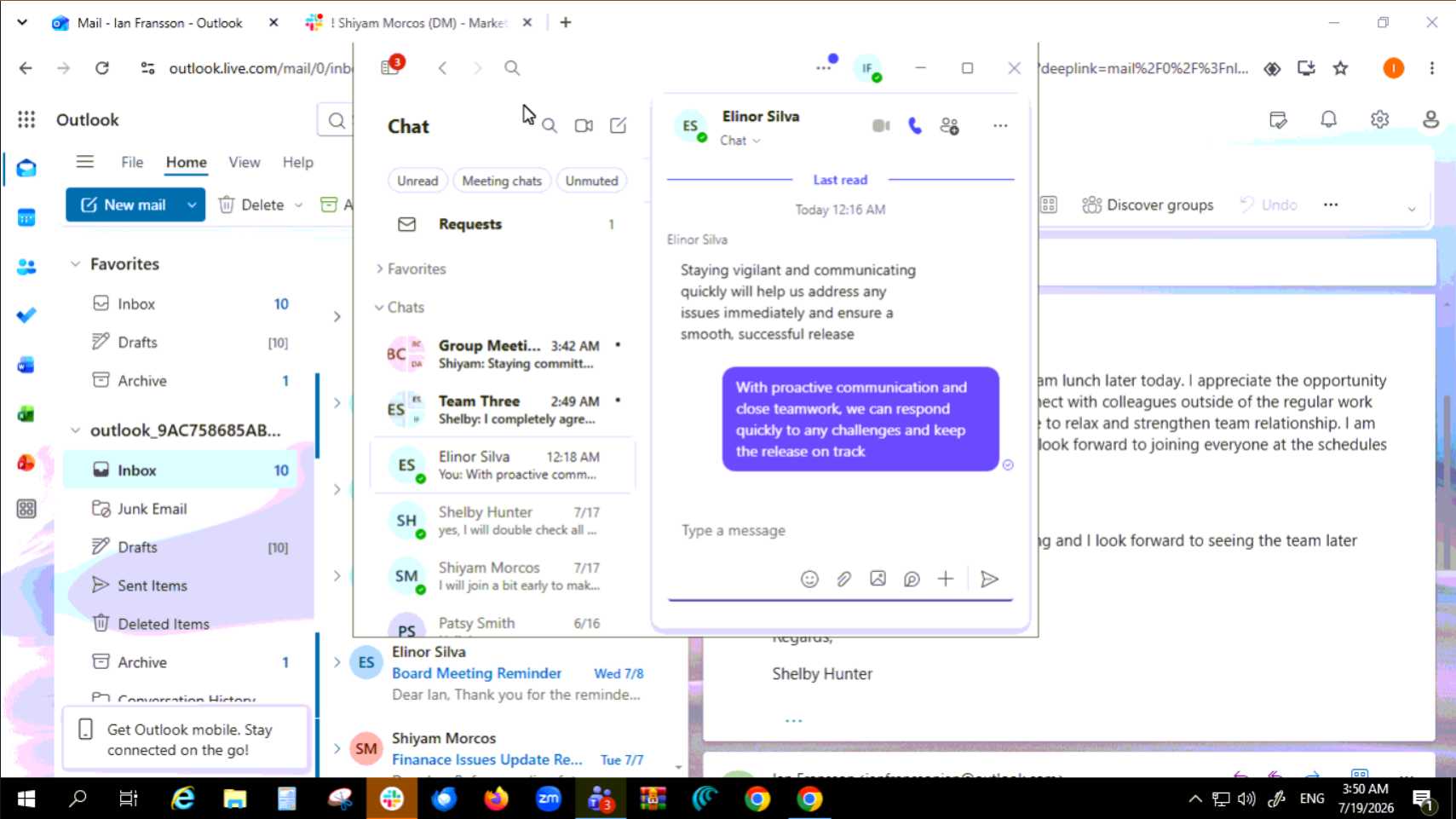Search within the Chat list
Viewport: 1456px width, 819px height.
[550, 126]
